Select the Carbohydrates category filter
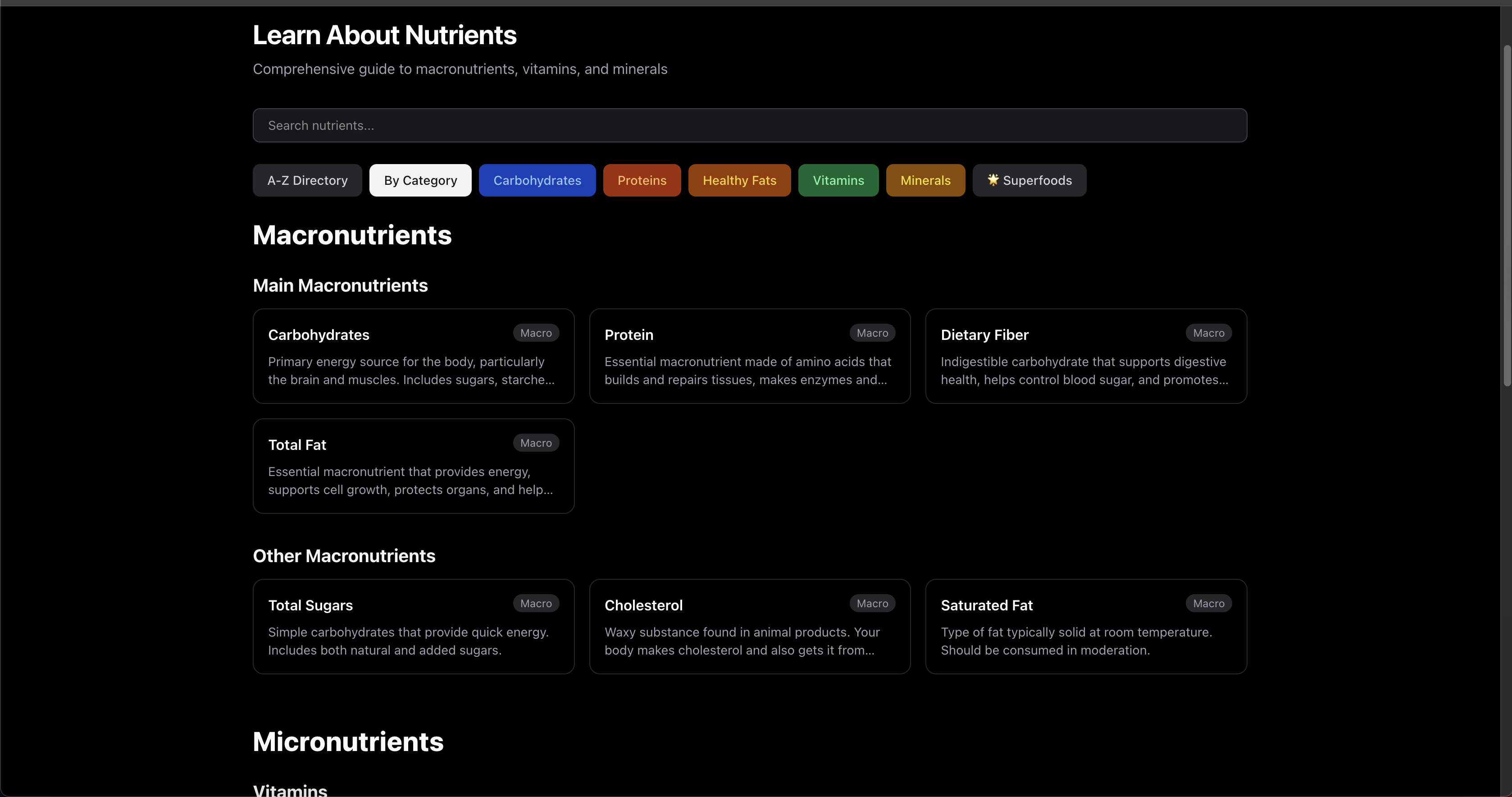The width and height of the screenshot is (1512, 797). pos(537,180)
